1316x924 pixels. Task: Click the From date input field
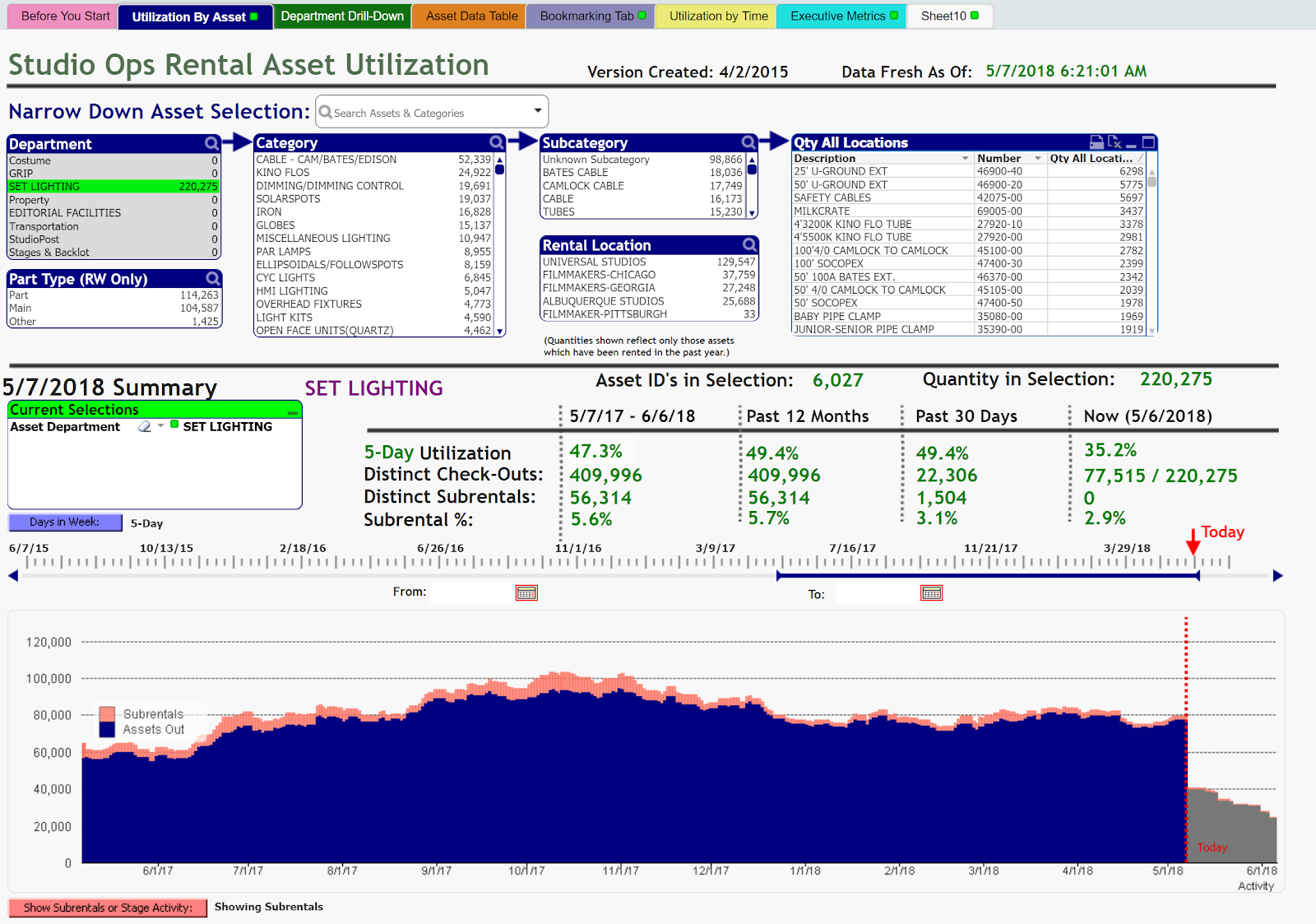tap(472, 592)
